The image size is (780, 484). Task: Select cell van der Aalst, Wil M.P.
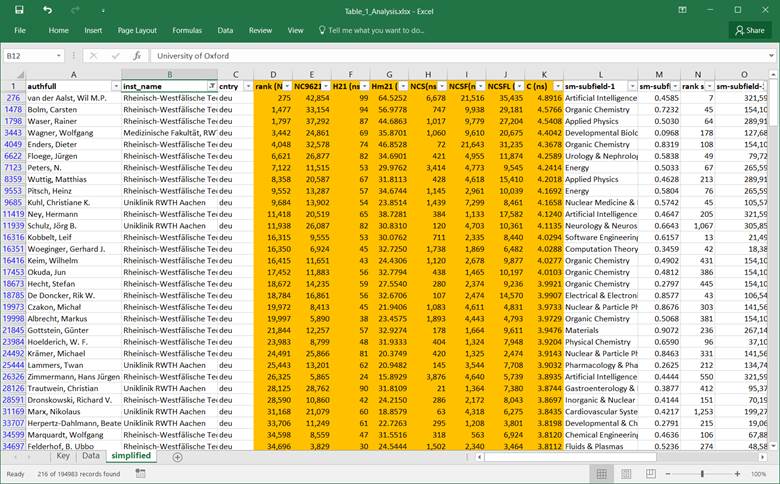click(74, 98)
